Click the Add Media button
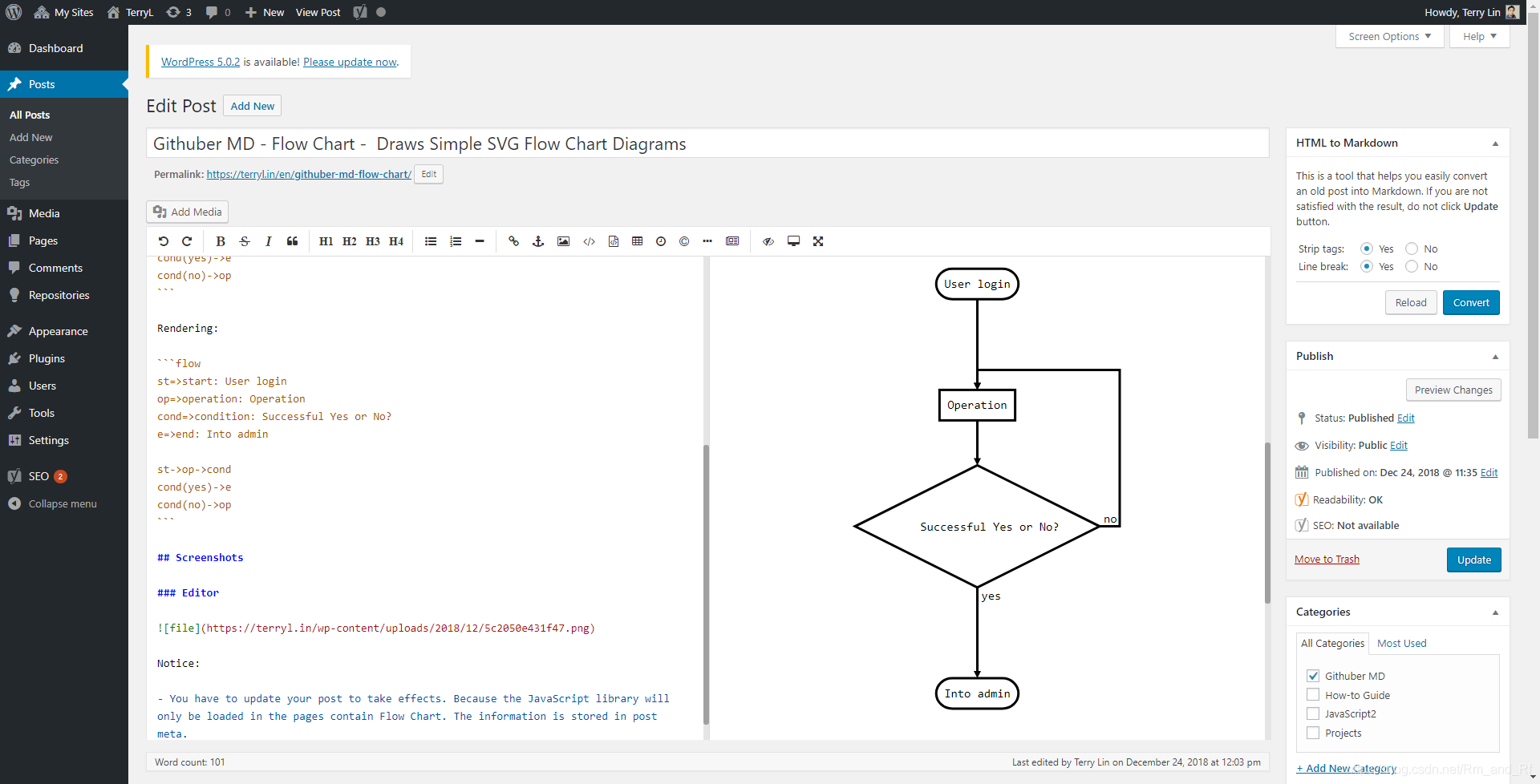The height and width of the screenshot is (784, 1540). coord(188,212)
